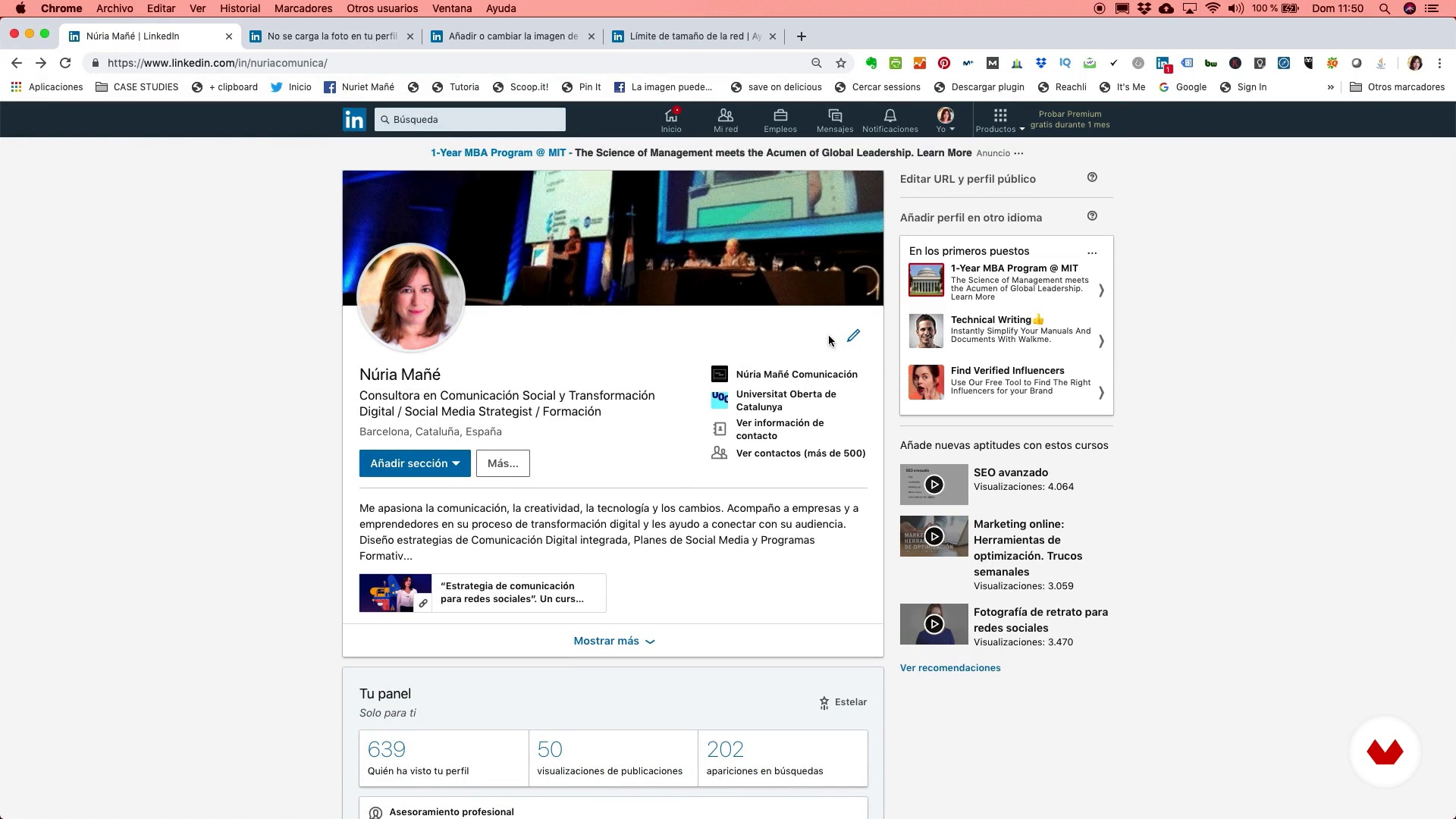Click the top 1-Year MBA Program banner ad

[701, 153]
